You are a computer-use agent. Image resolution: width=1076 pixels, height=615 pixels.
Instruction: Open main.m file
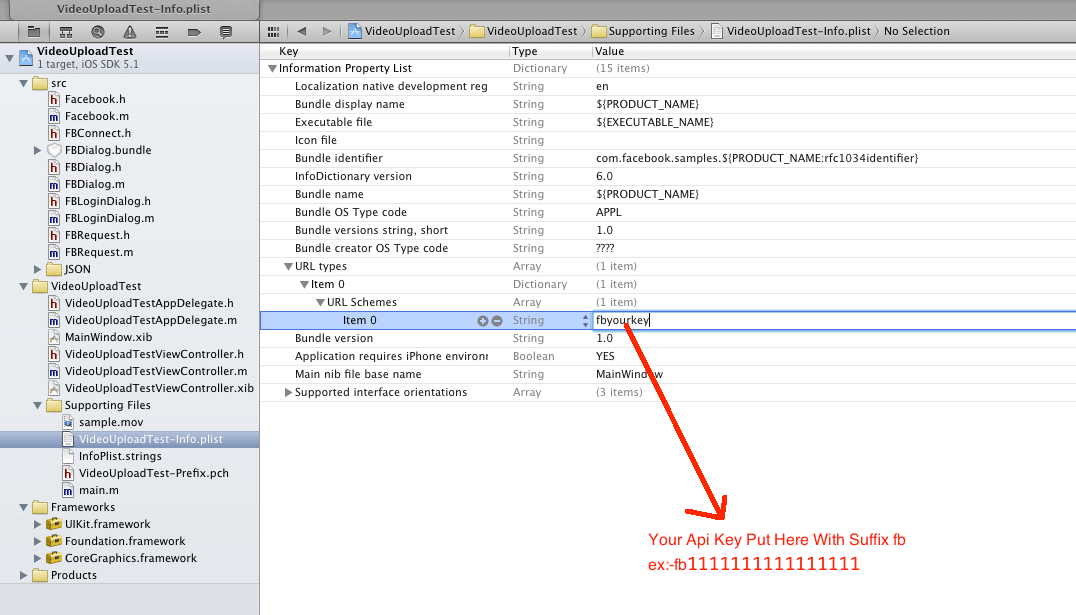pyautogui.click(x=98, y=490)
